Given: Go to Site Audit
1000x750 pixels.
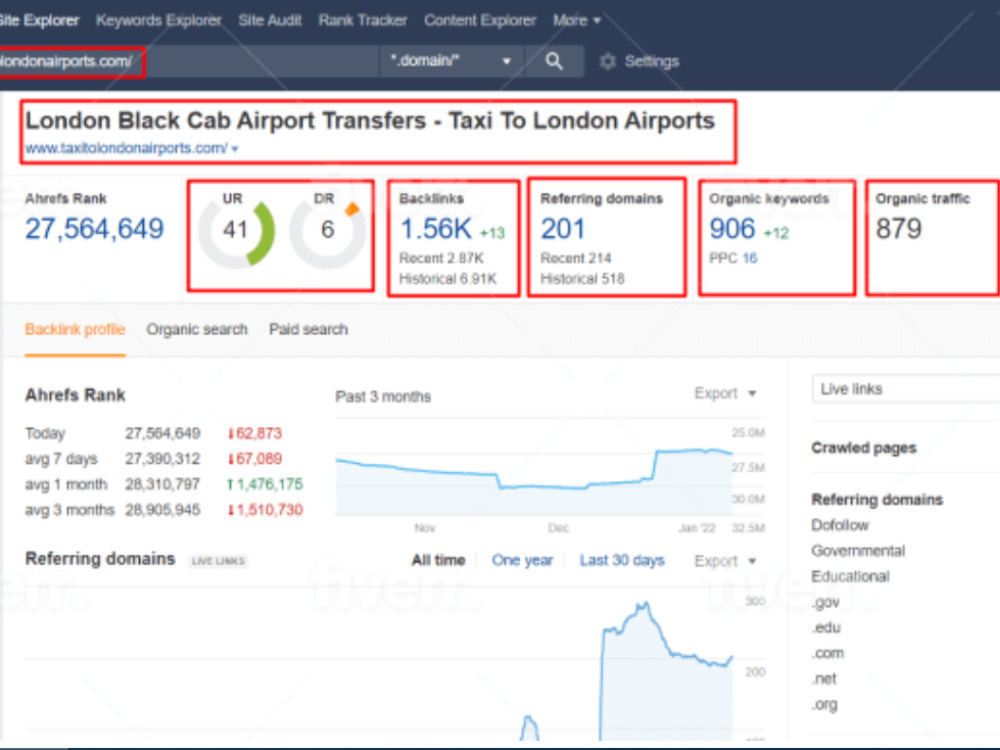Looking at the screenshot, I should [270, 20].
